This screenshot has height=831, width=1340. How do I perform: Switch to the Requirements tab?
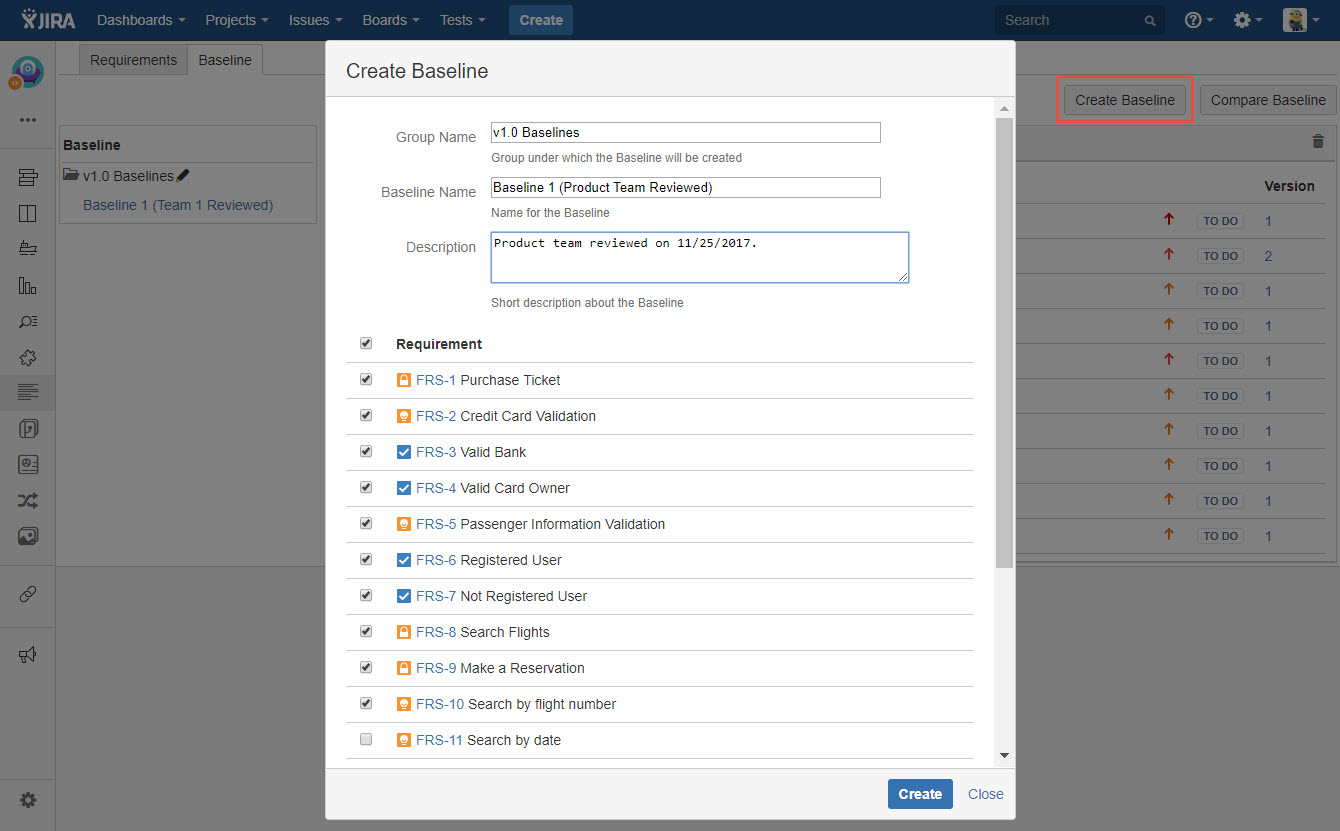(x=133, y=60)
